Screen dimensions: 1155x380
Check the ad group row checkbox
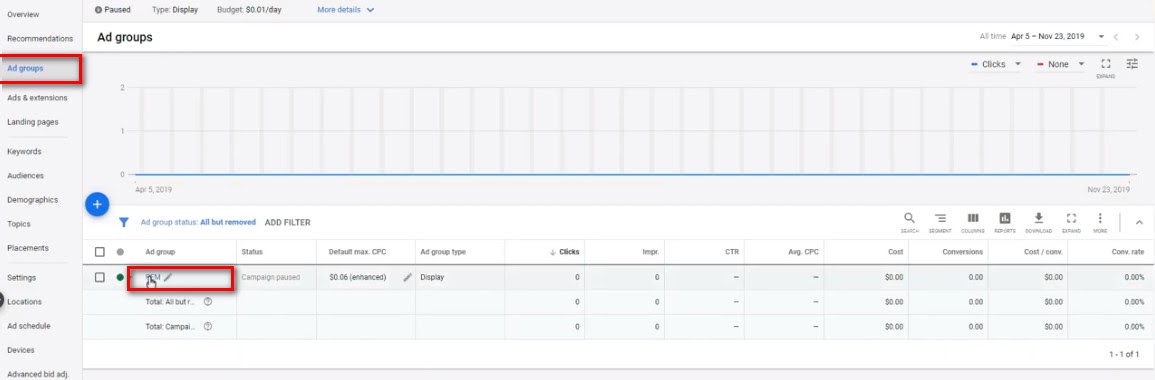[x=100, y=278]
